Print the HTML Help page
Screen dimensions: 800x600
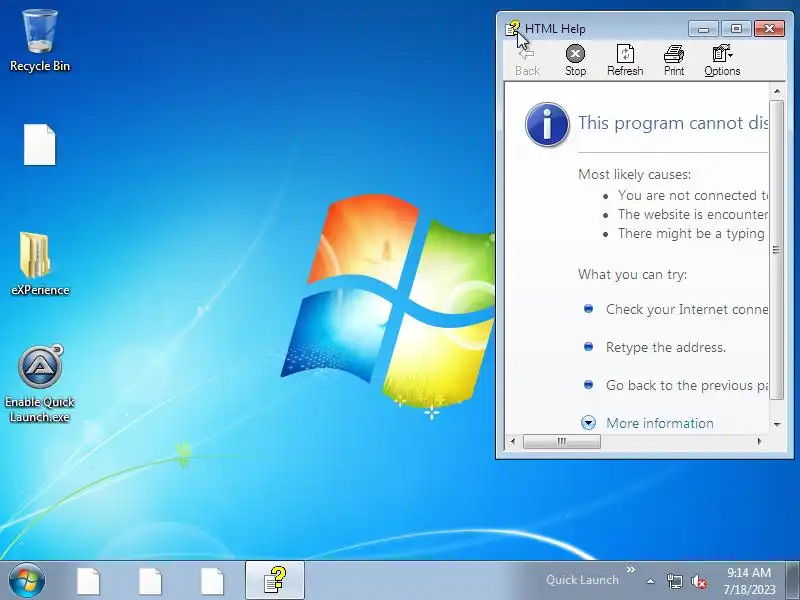coord(673,61)
